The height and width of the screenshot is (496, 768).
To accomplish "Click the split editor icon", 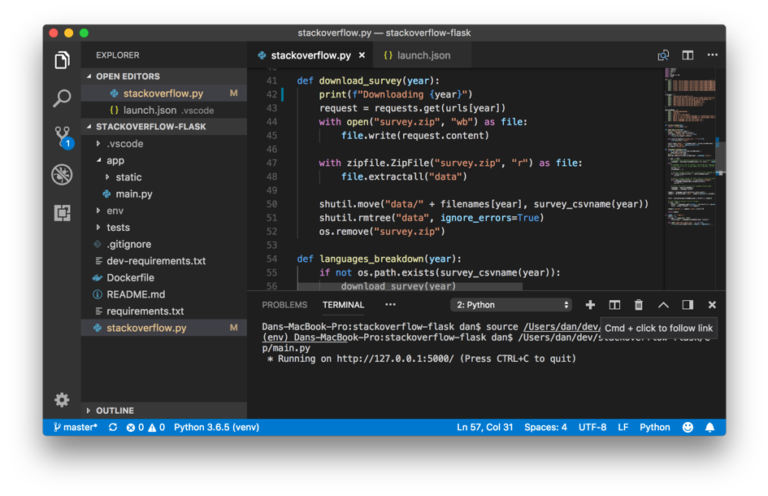I will click(x=688, y=56).
